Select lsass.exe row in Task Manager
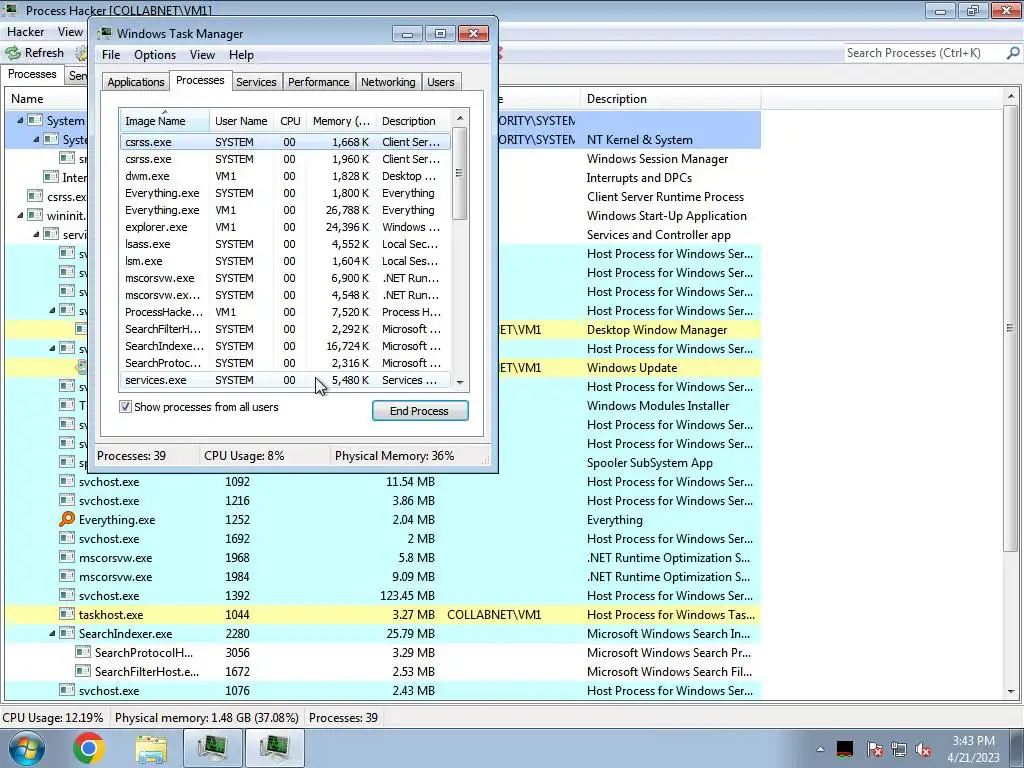Image resolution: width=1024 pixels, height=768 pixels. (285, 244)
